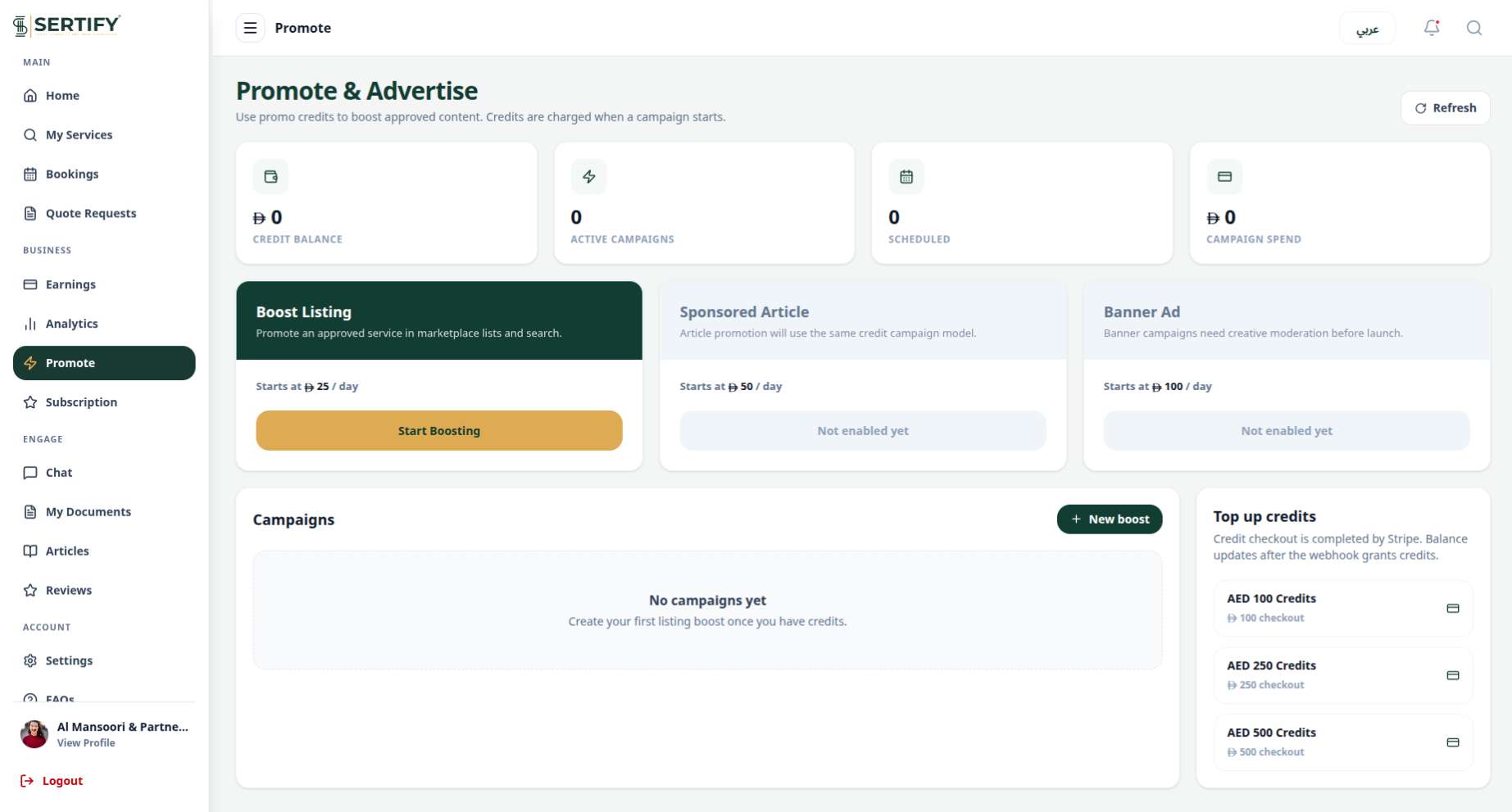Click the active campaigns lightning icon
This screenshot has height=812, width=1512.
588,176
